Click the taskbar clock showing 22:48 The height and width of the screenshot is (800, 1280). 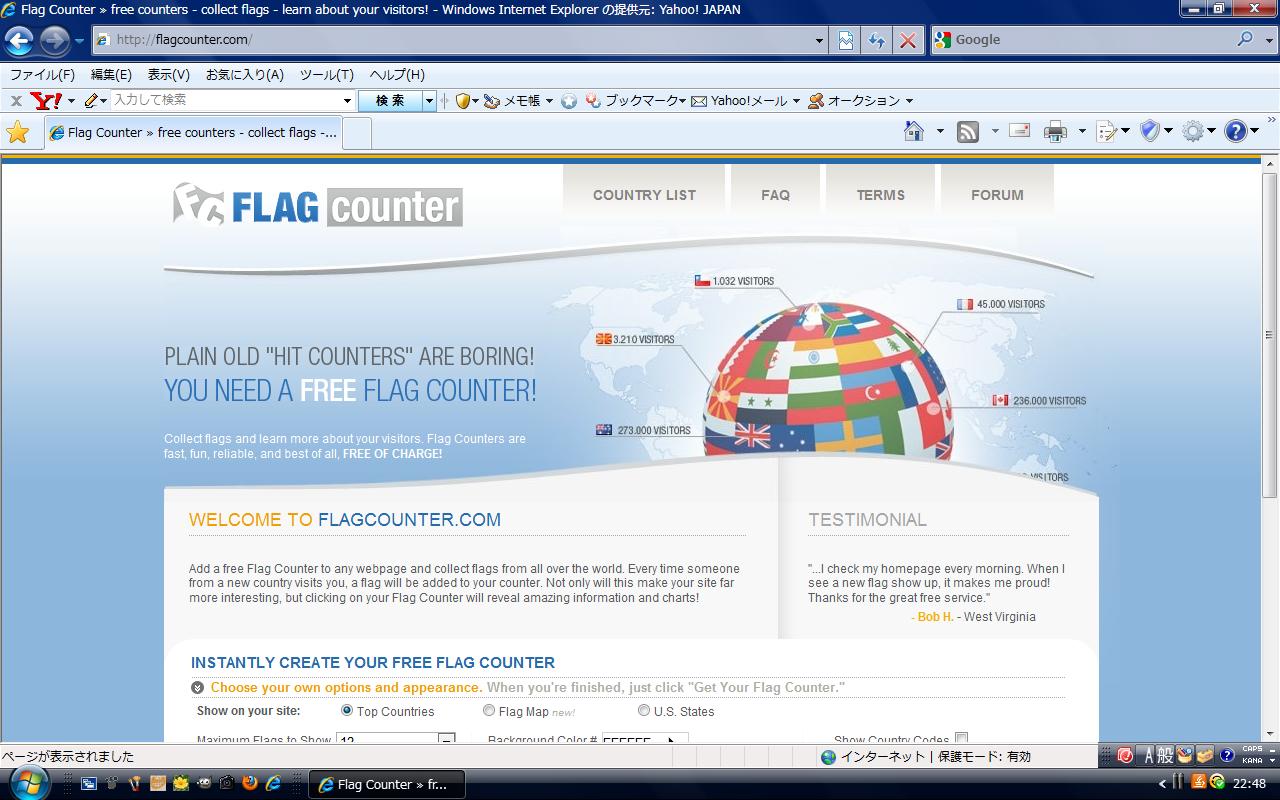[1249, 784]
